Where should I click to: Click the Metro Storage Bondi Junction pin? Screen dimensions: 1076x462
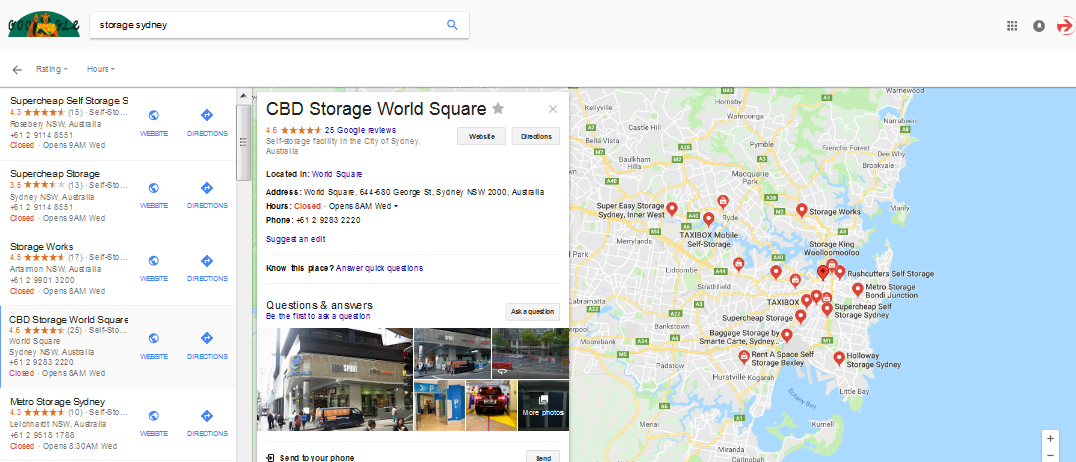(x=858, y=289)
